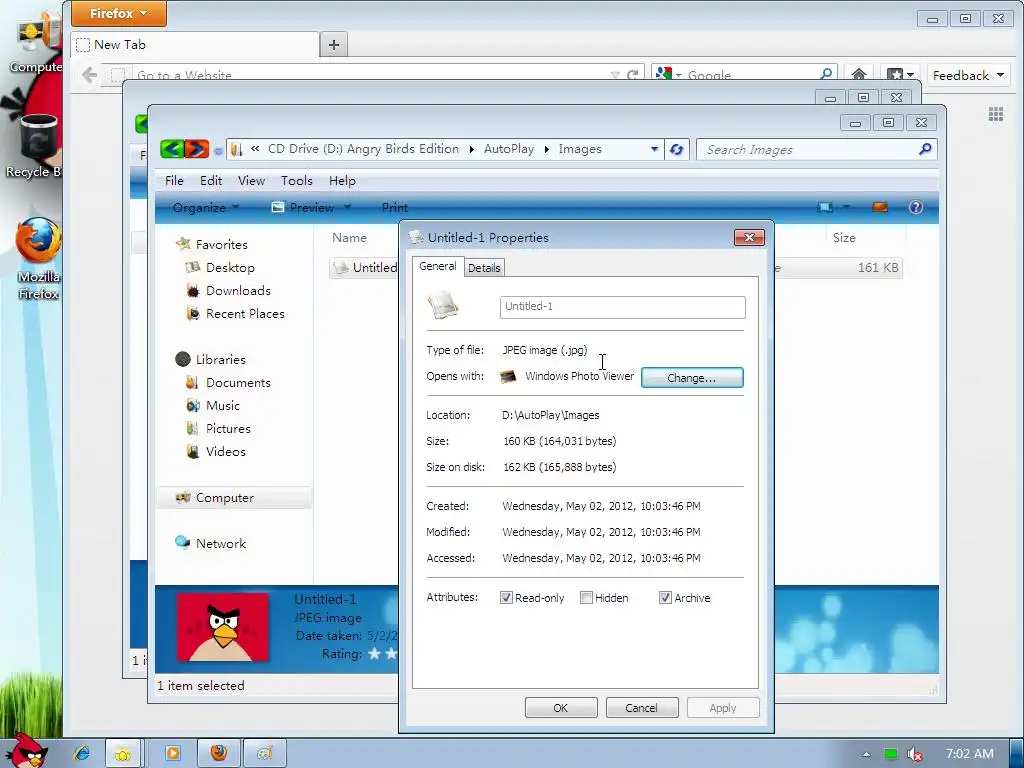The height and width of the screenshot is (768, 1024).
Task: Open a new tab with plus button
Action: 334,45
